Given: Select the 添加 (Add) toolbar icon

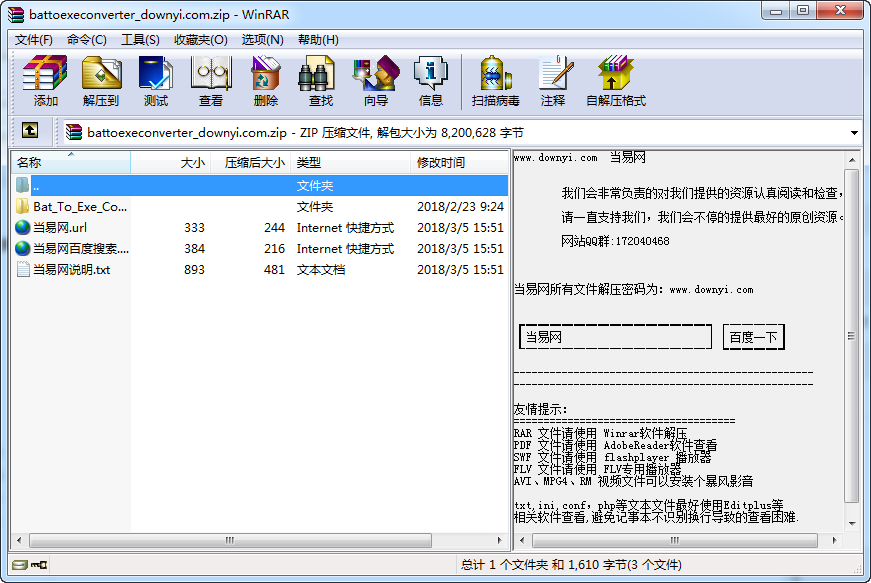Looking at the screenshot, I should point(44,80).
